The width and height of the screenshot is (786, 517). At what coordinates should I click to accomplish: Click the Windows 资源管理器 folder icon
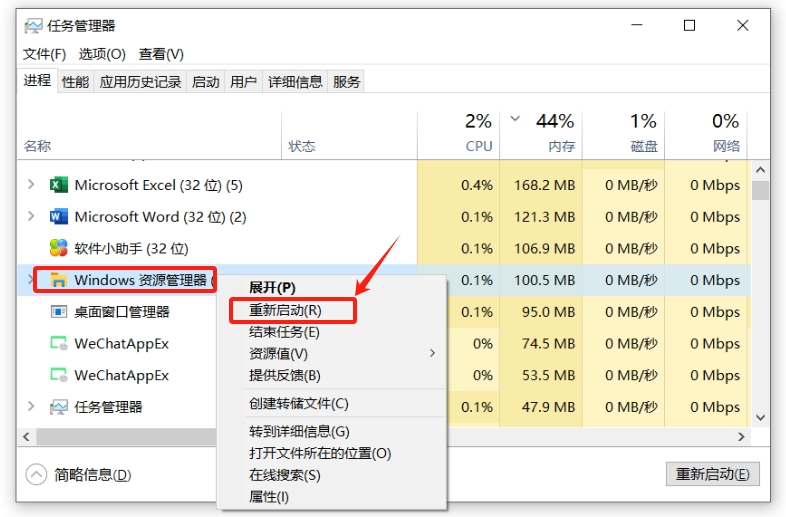[58, 280]
